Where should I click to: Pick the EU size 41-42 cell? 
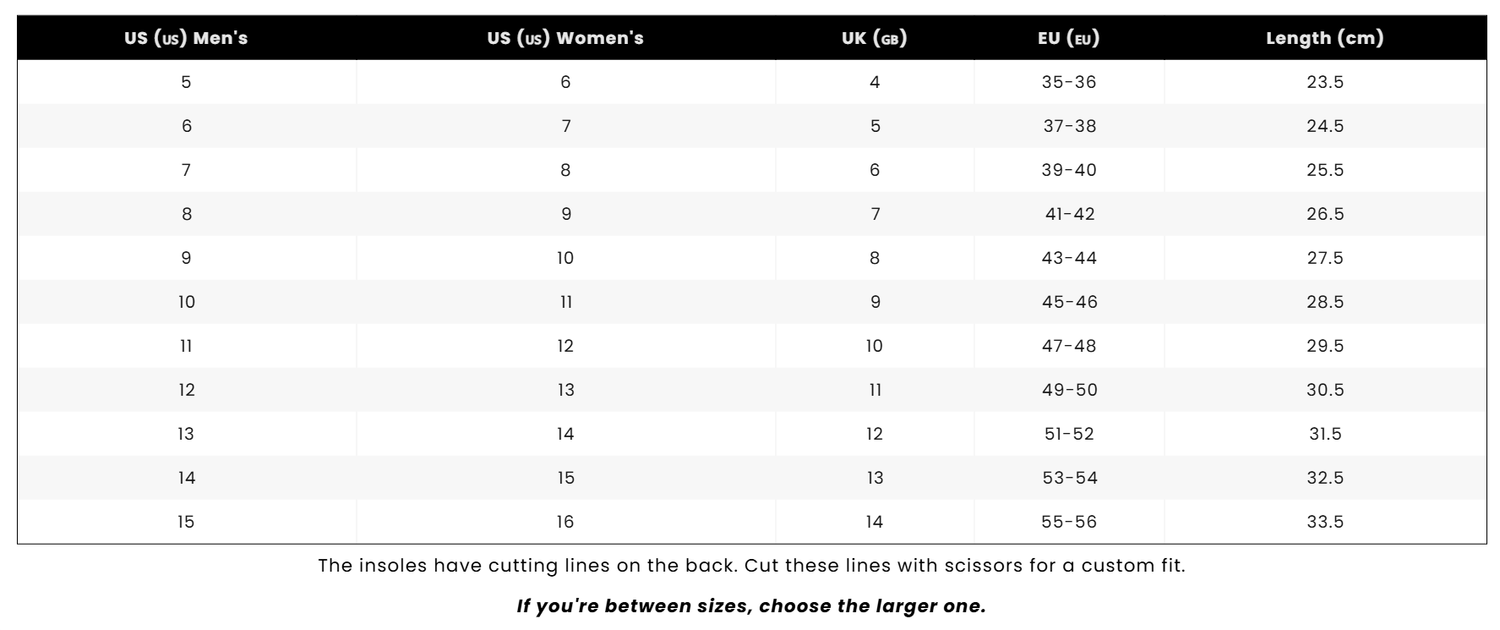[x=1069, y=214]
